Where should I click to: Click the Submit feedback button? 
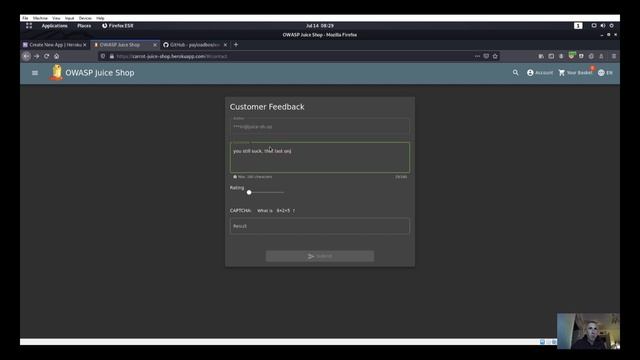tap(320, 256)
